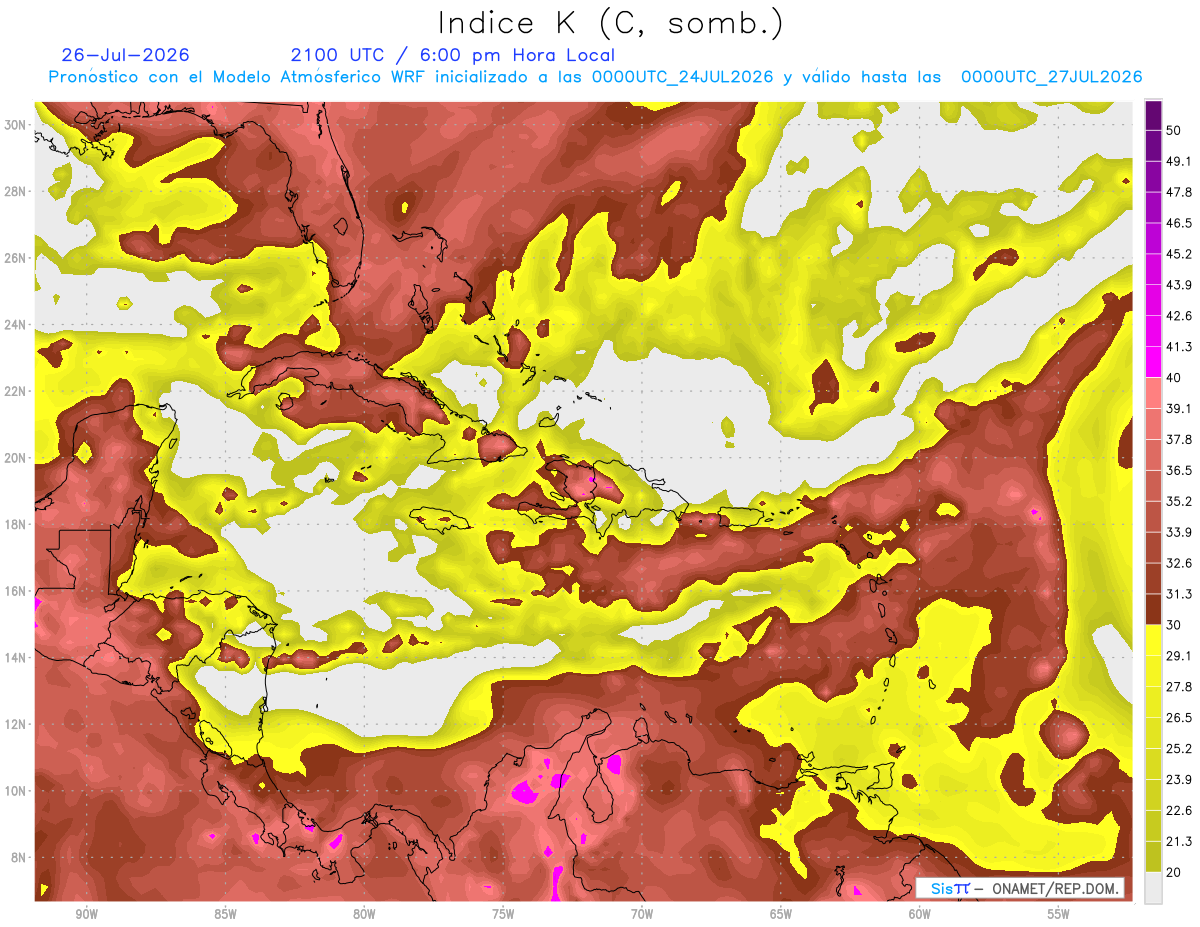Click the "2100 UTC / 6:00 pm Hora Local" text
The image size is (1200, 927).
453,55
